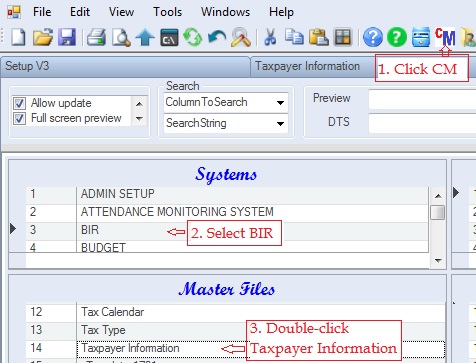Image resolution: width=476 pixels, height=363 pixels.
Task: Click the Preview input field
Action: pos(422,99)
